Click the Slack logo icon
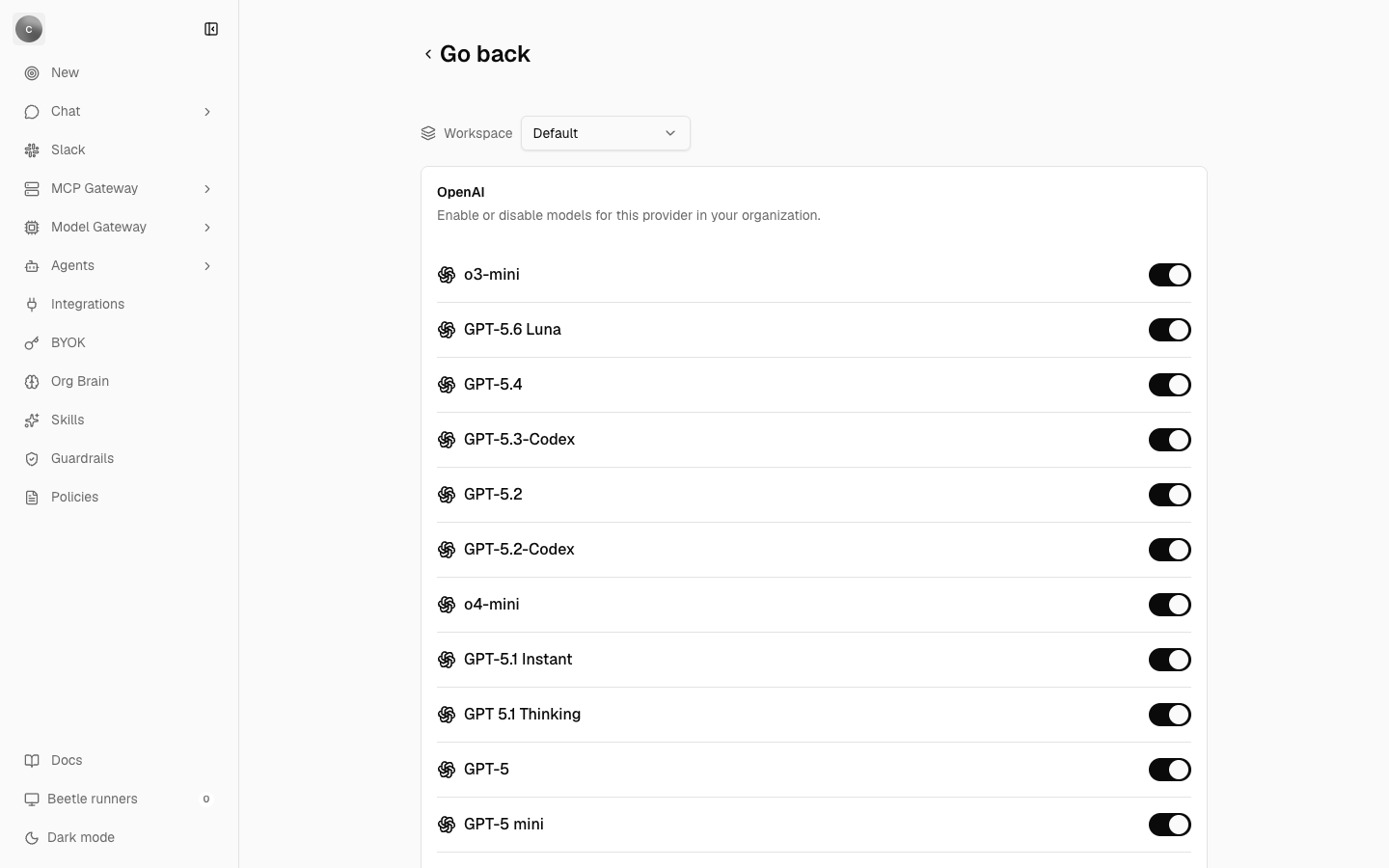This screenshot has width=1389, height=868. click(32, 150)
